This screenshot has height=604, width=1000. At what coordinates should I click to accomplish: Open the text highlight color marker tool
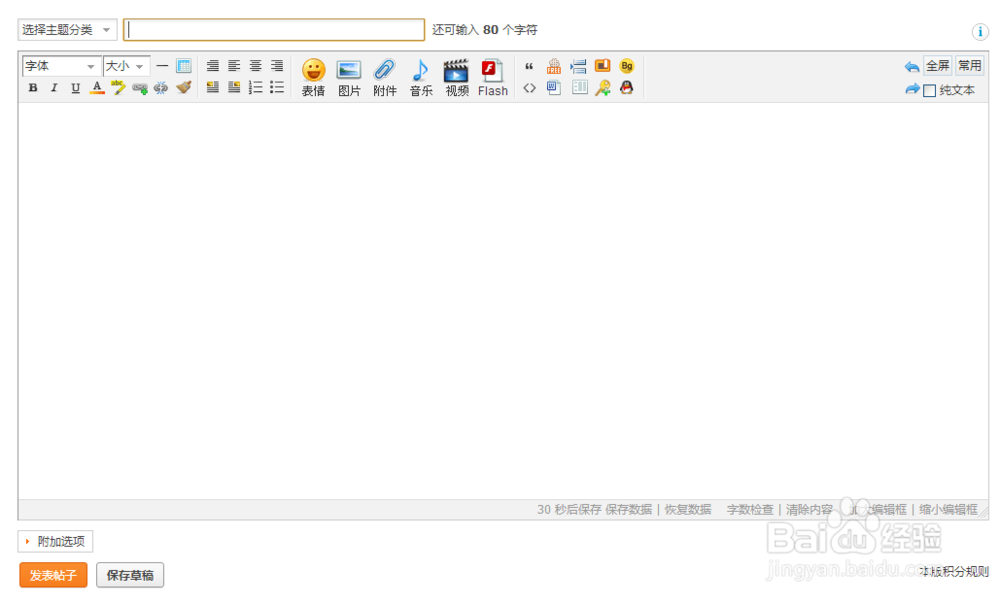[x=118, y=87]
